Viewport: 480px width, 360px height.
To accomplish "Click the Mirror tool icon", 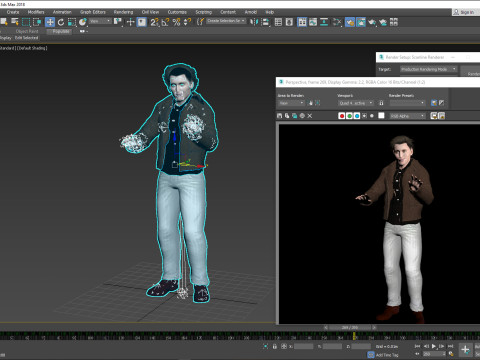I will click(x=254, y=22).
